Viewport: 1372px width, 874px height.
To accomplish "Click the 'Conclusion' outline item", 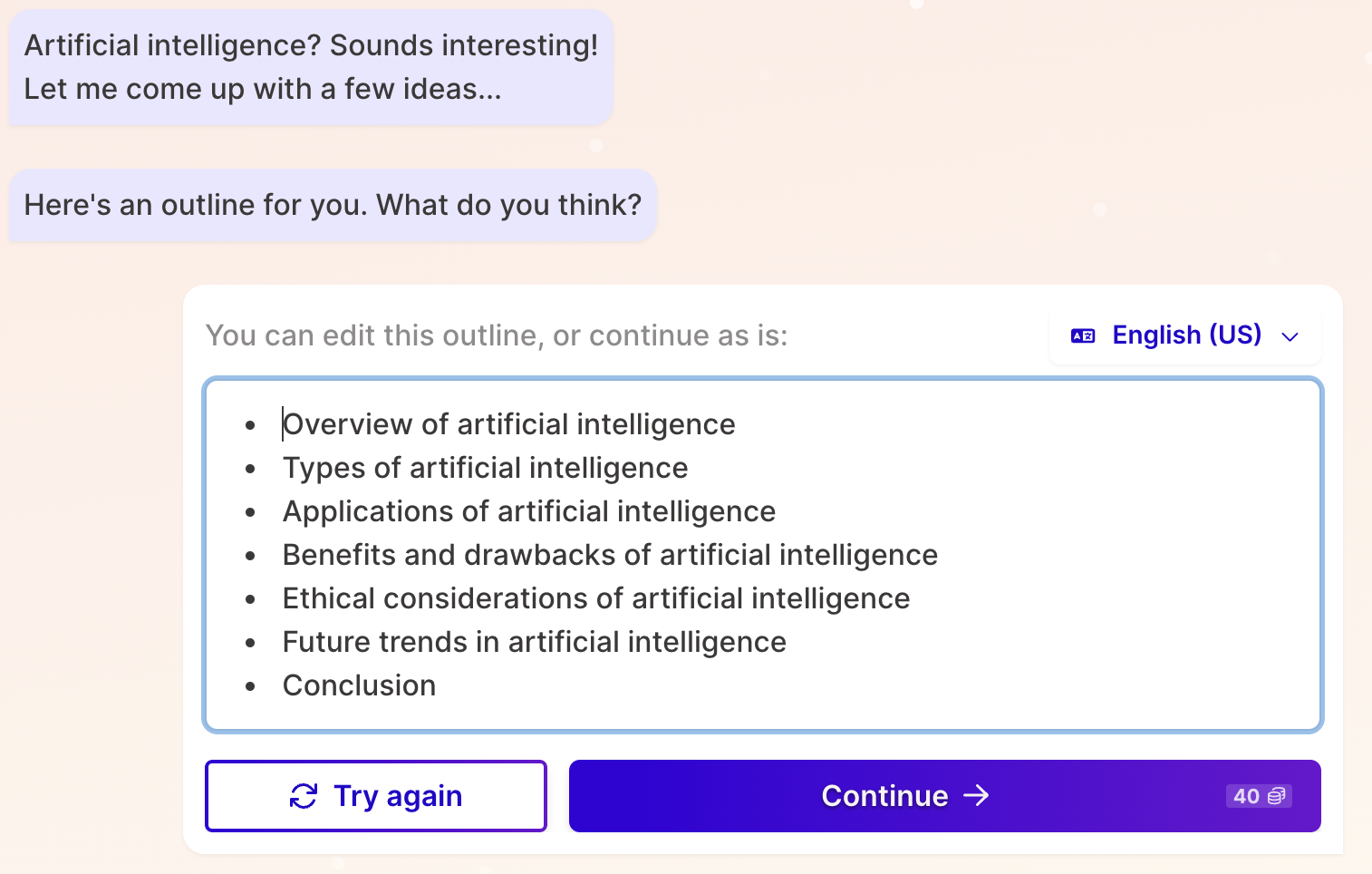I will click(x=359, y=685).
